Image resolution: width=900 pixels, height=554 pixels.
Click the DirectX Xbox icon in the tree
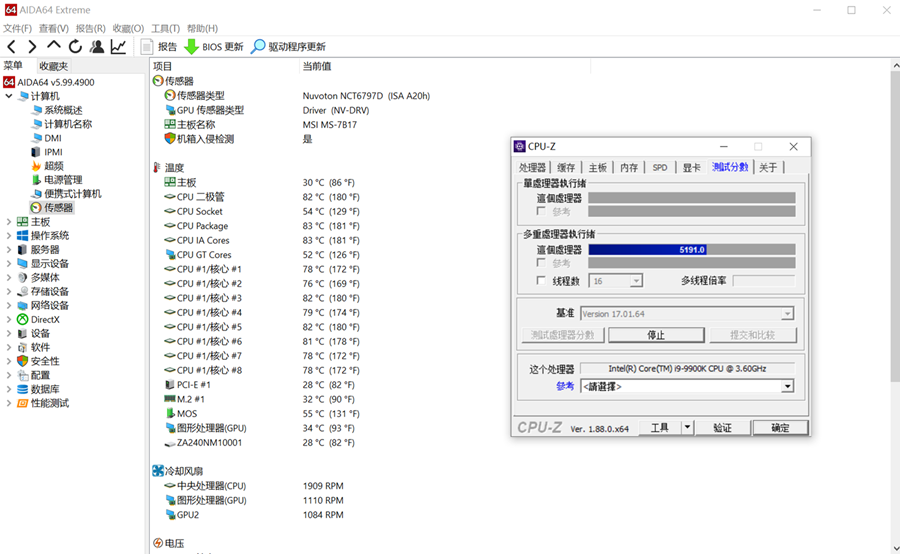22,319
